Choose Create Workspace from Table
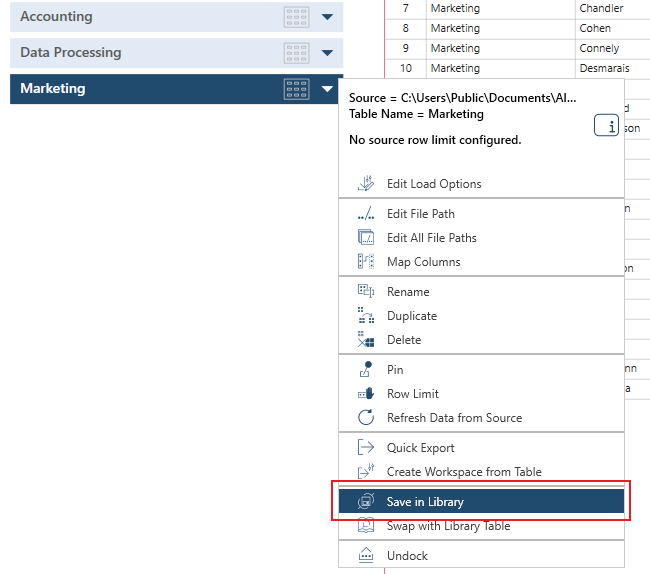Viewport: 650px width, 574px height. tap(481, 472)
